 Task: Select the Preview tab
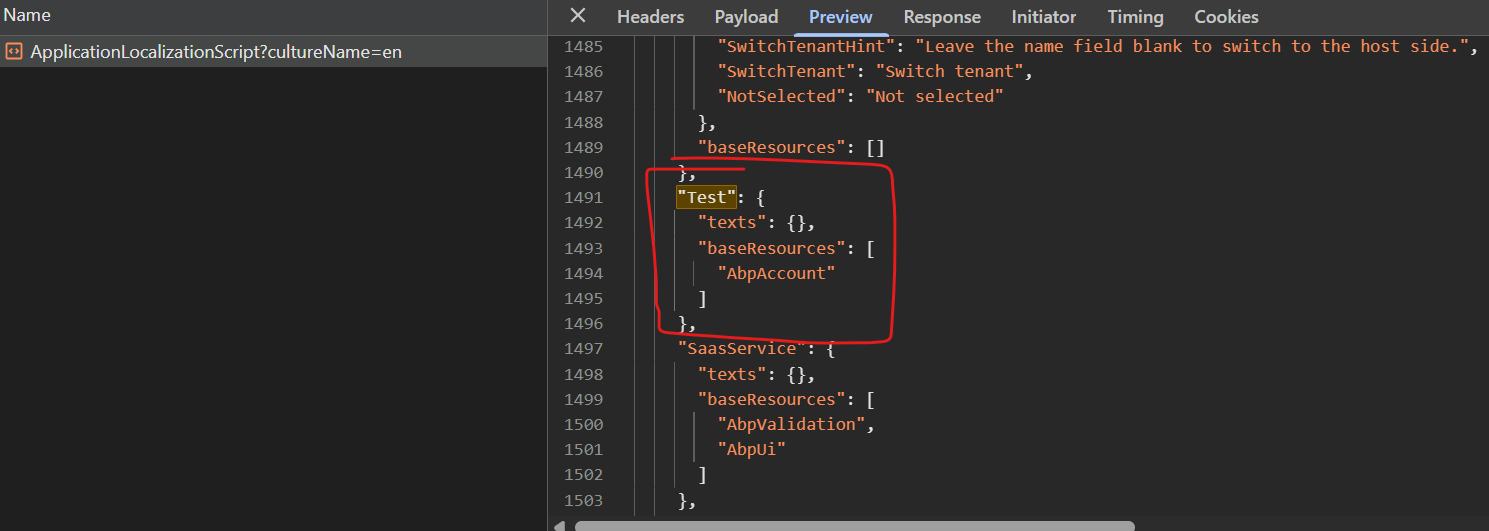coord(840,17)
